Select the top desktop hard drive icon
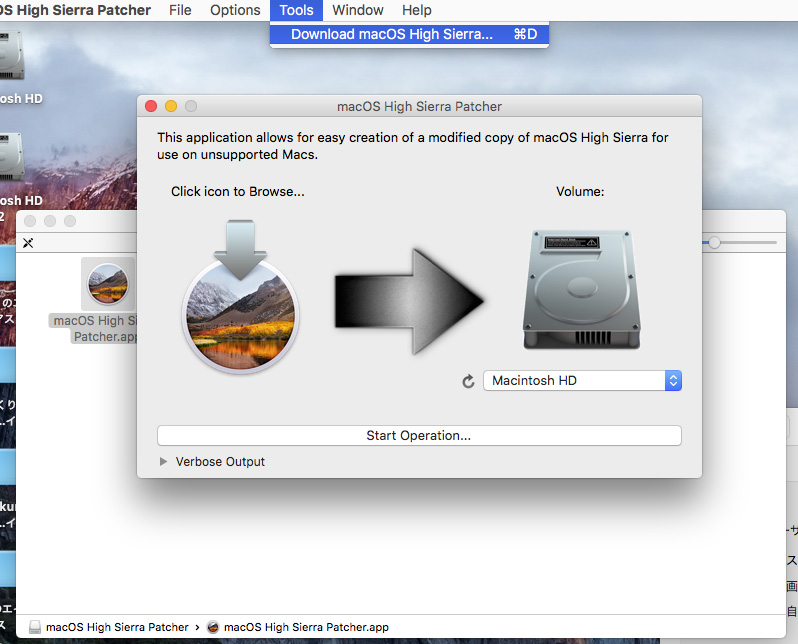The width and height of the screenshot is (798, 644). click(11, 56)
